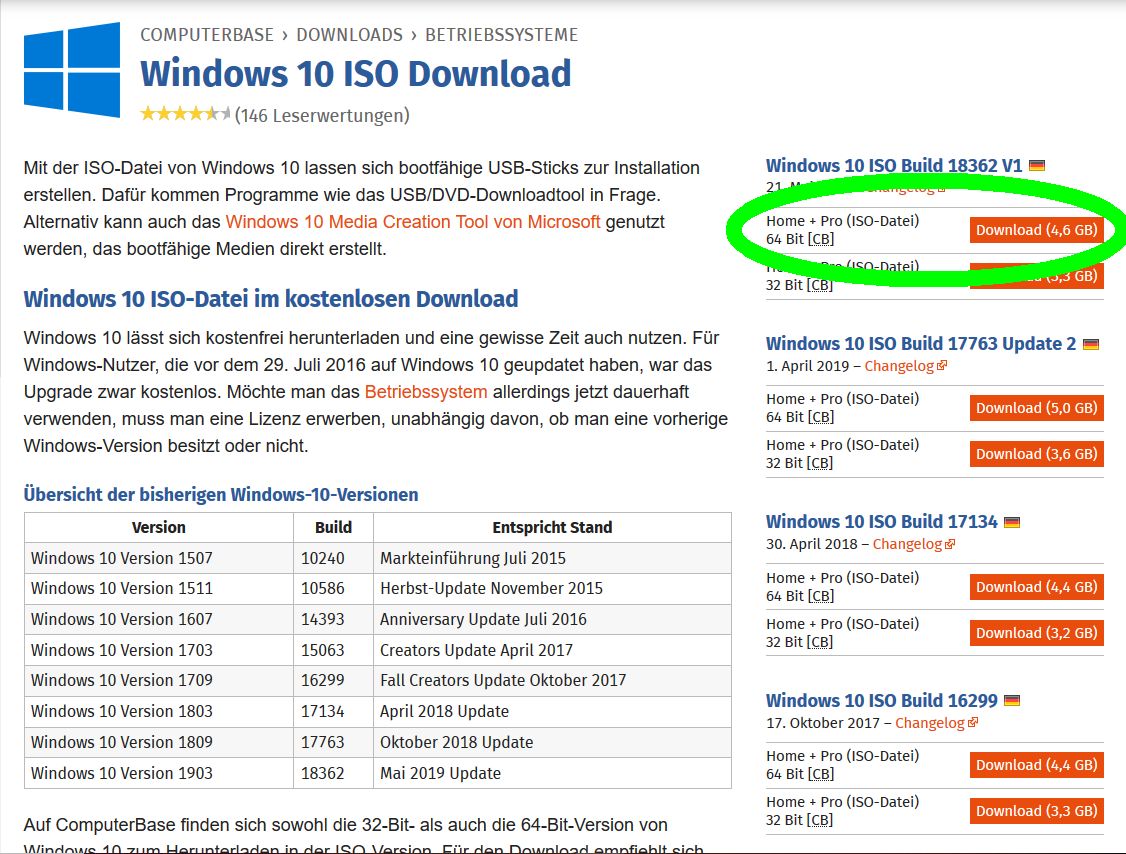Click German flag next to Build 17134
This screenshot has height=854, width=1126.
pos(1012,522)
